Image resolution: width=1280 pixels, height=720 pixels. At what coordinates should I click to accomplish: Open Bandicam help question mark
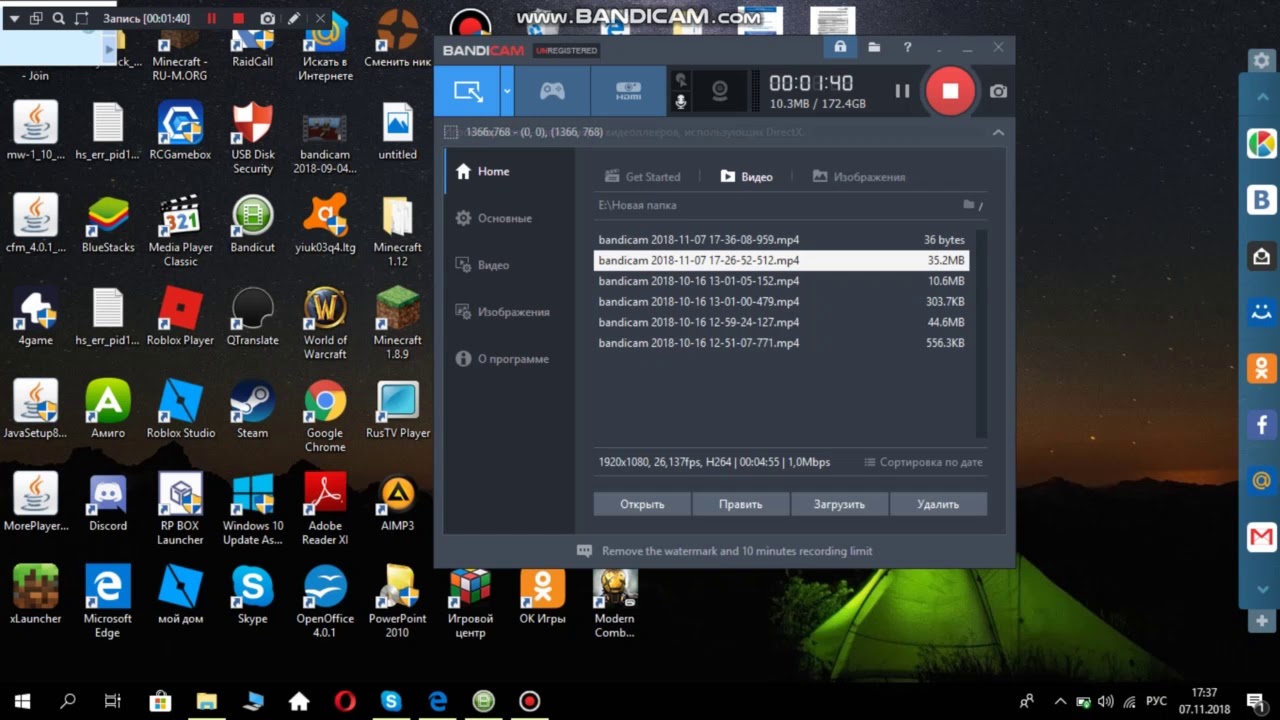pyautogui.click(x=907, y=47)
